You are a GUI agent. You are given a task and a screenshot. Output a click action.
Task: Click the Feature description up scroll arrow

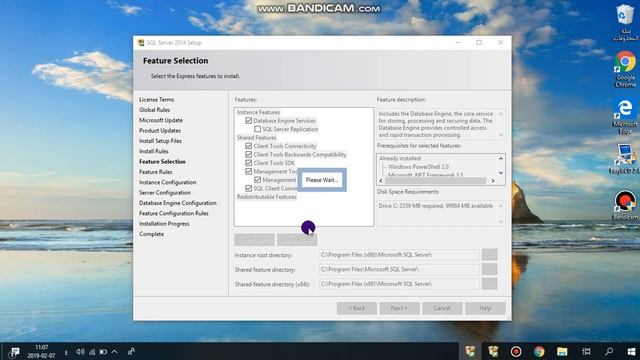click(x=501, y=113)
